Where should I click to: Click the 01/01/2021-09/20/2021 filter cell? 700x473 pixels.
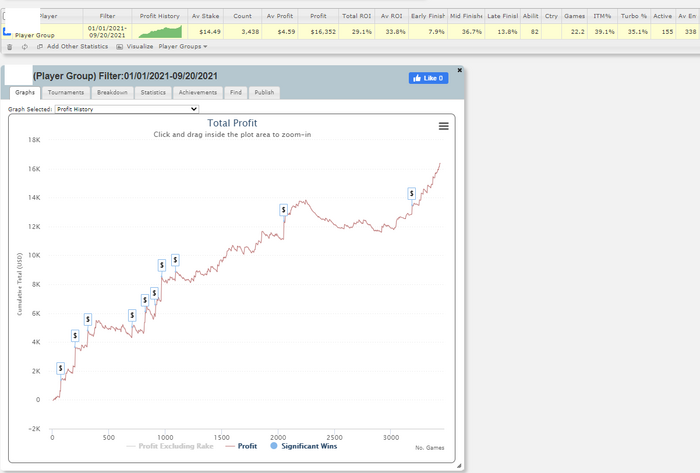click(107, 32)
